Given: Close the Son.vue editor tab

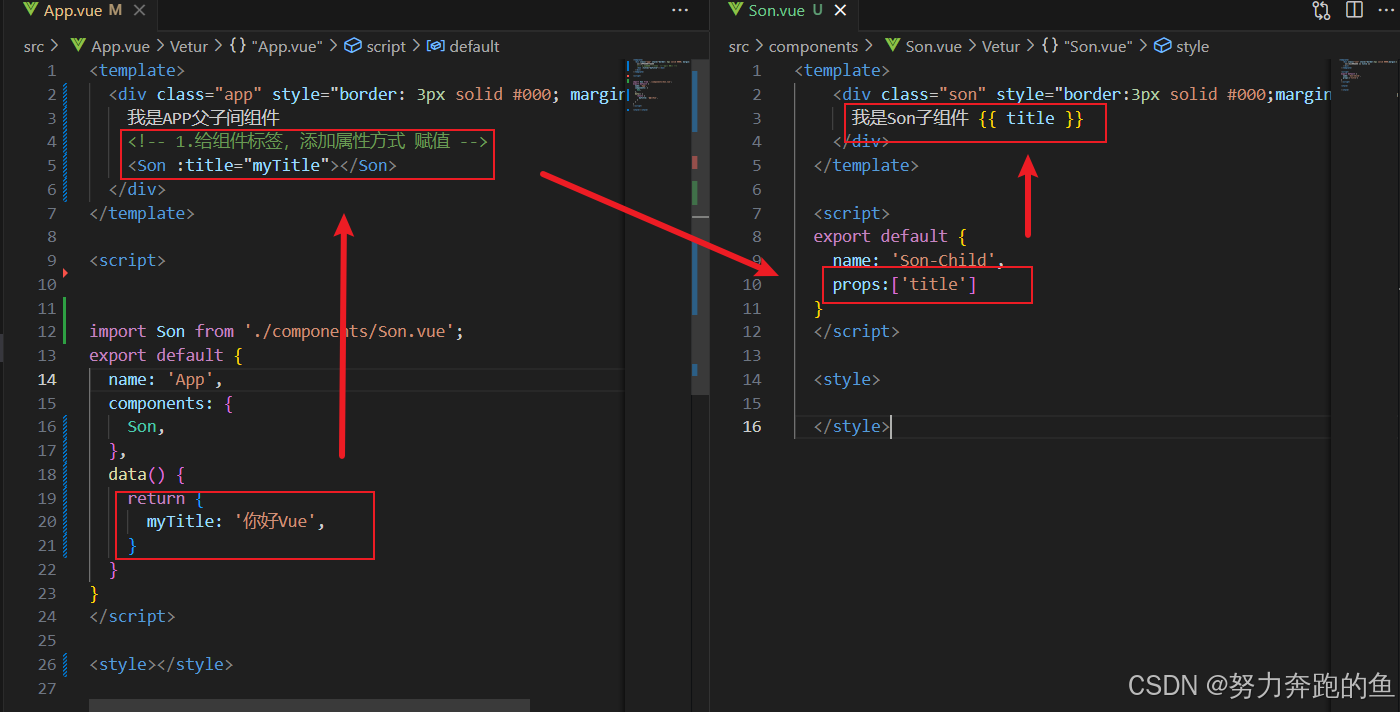Looking at the screenshot, I should 840,11.
